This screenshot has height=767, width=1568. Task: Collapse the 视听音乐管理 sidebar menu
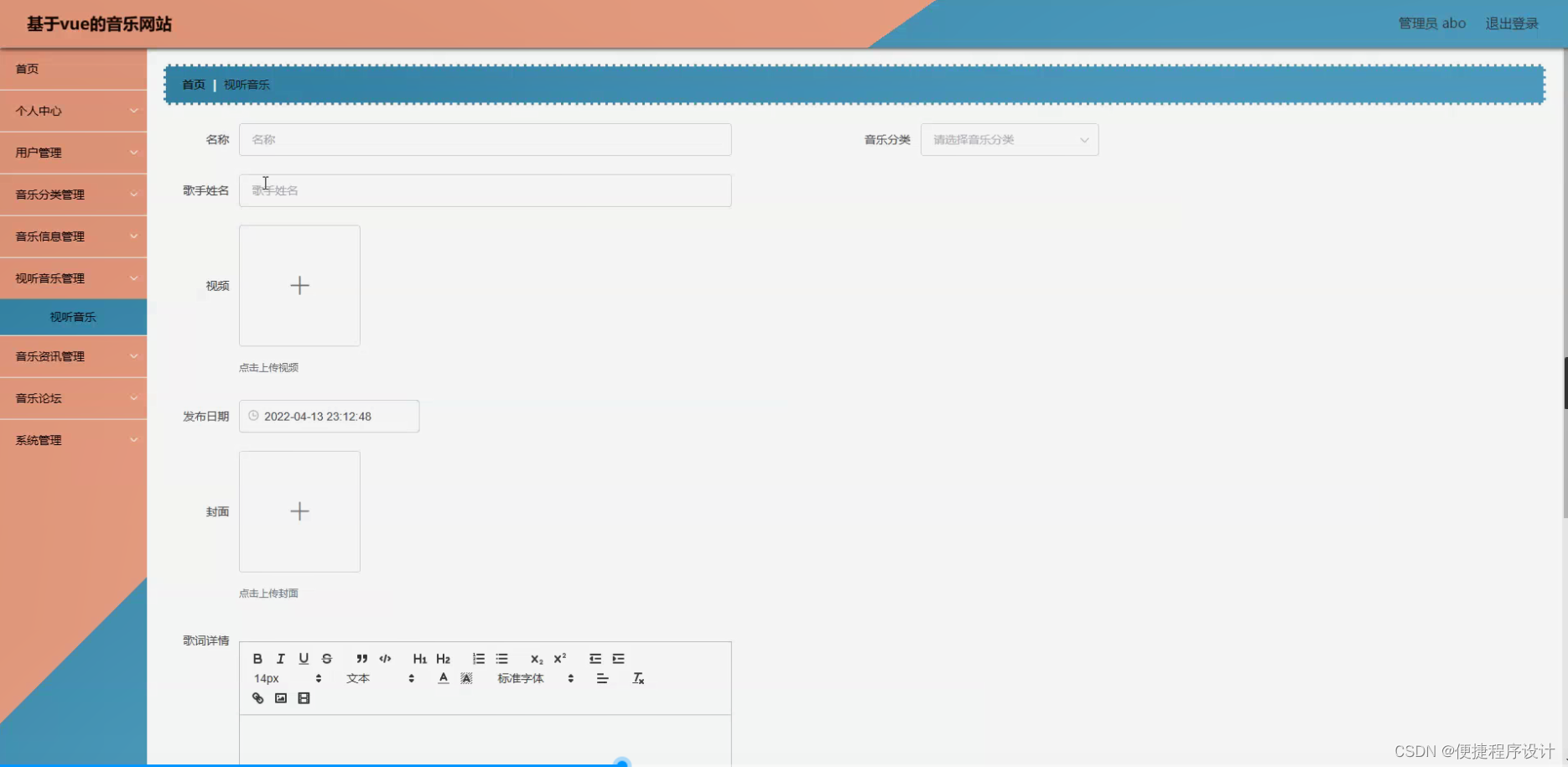click(73, 278)
